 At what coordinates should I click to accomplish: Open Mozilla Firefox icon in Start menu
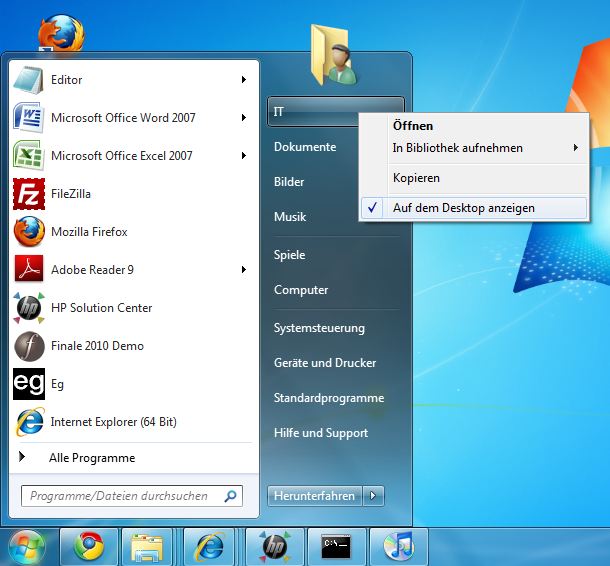[x=29, y=231]
